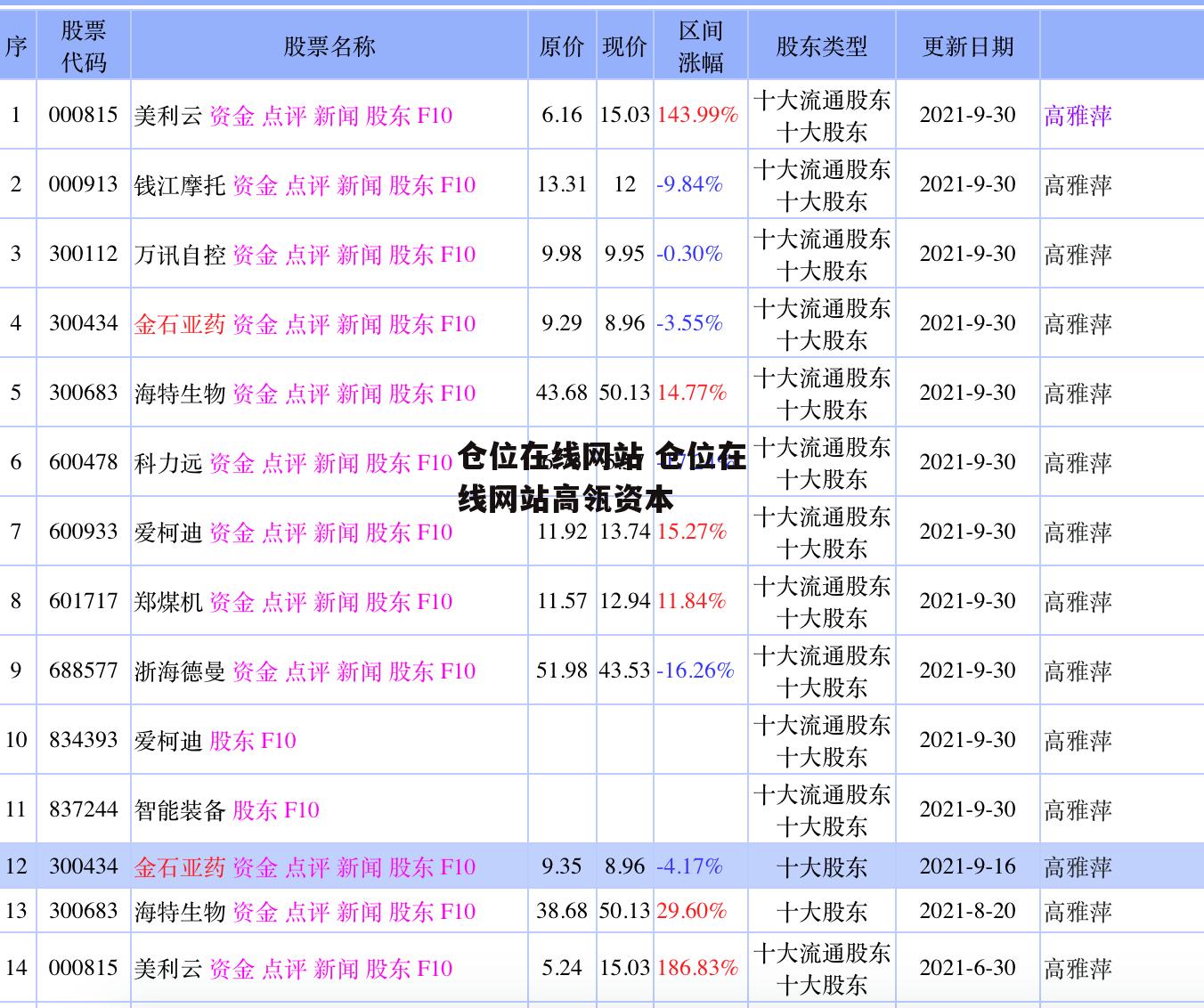The image size is (1204, 1008).
Task: Select original price 5.24 in row 14
Action: tap(562, 968)
